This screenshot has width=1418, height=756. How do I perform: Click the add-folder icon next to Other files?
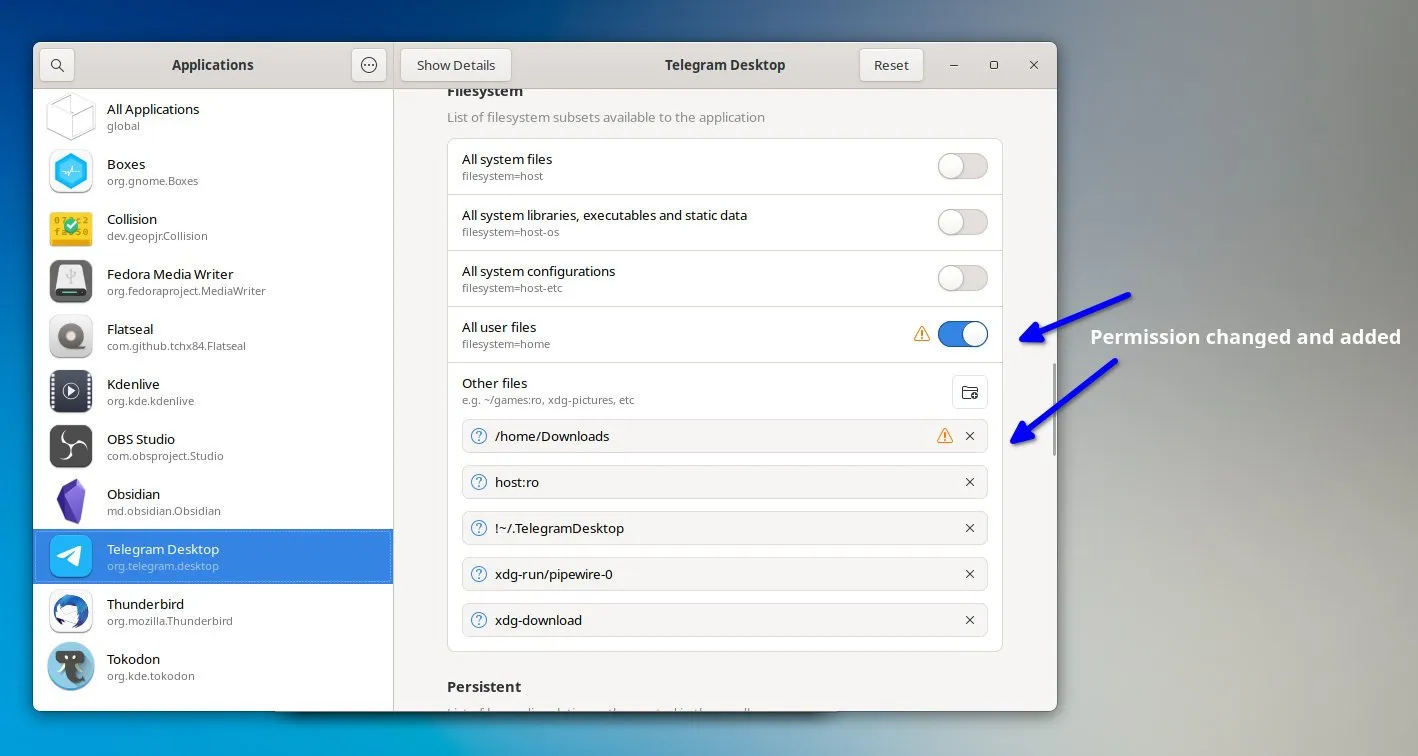click(x=969, y=391)
